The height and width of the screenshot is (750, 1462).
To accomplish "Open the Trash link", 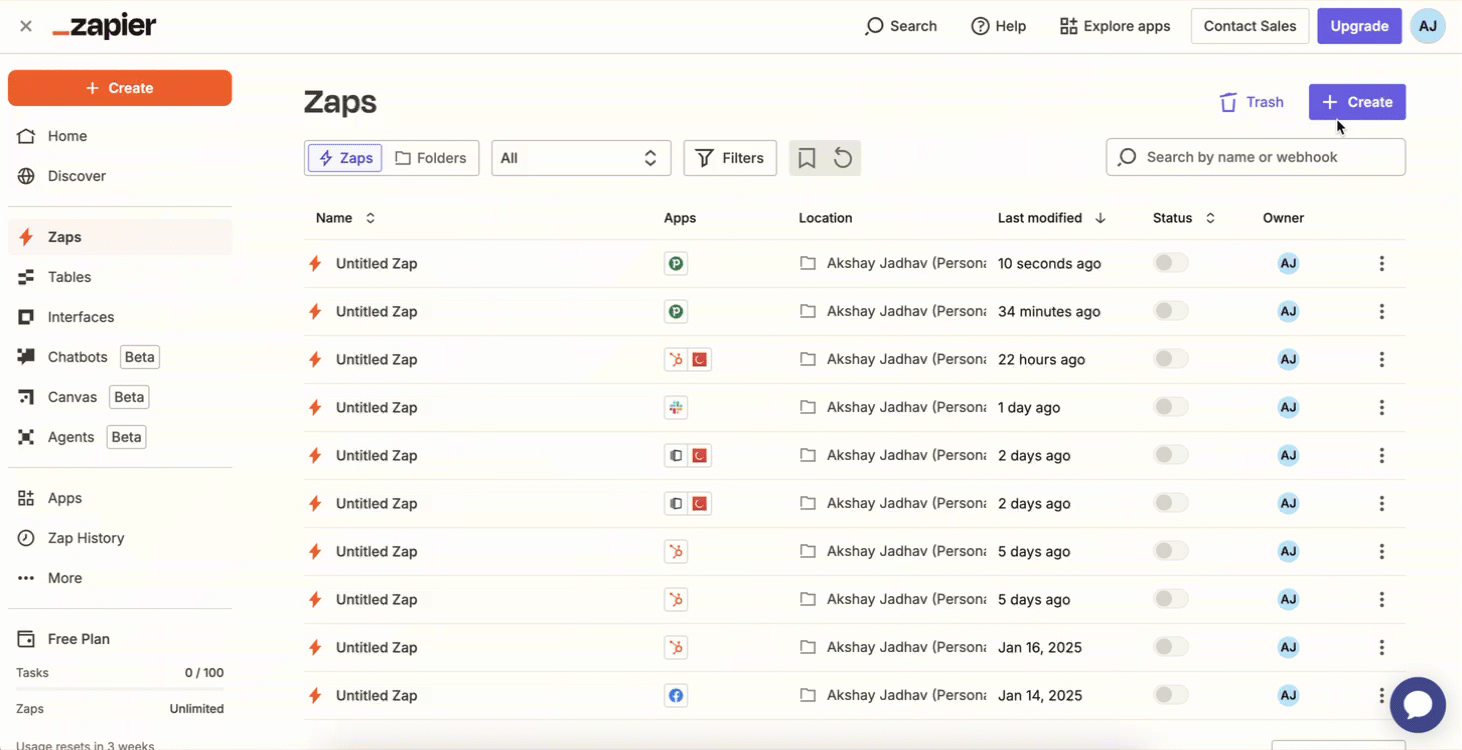I will pos(1251,102).
